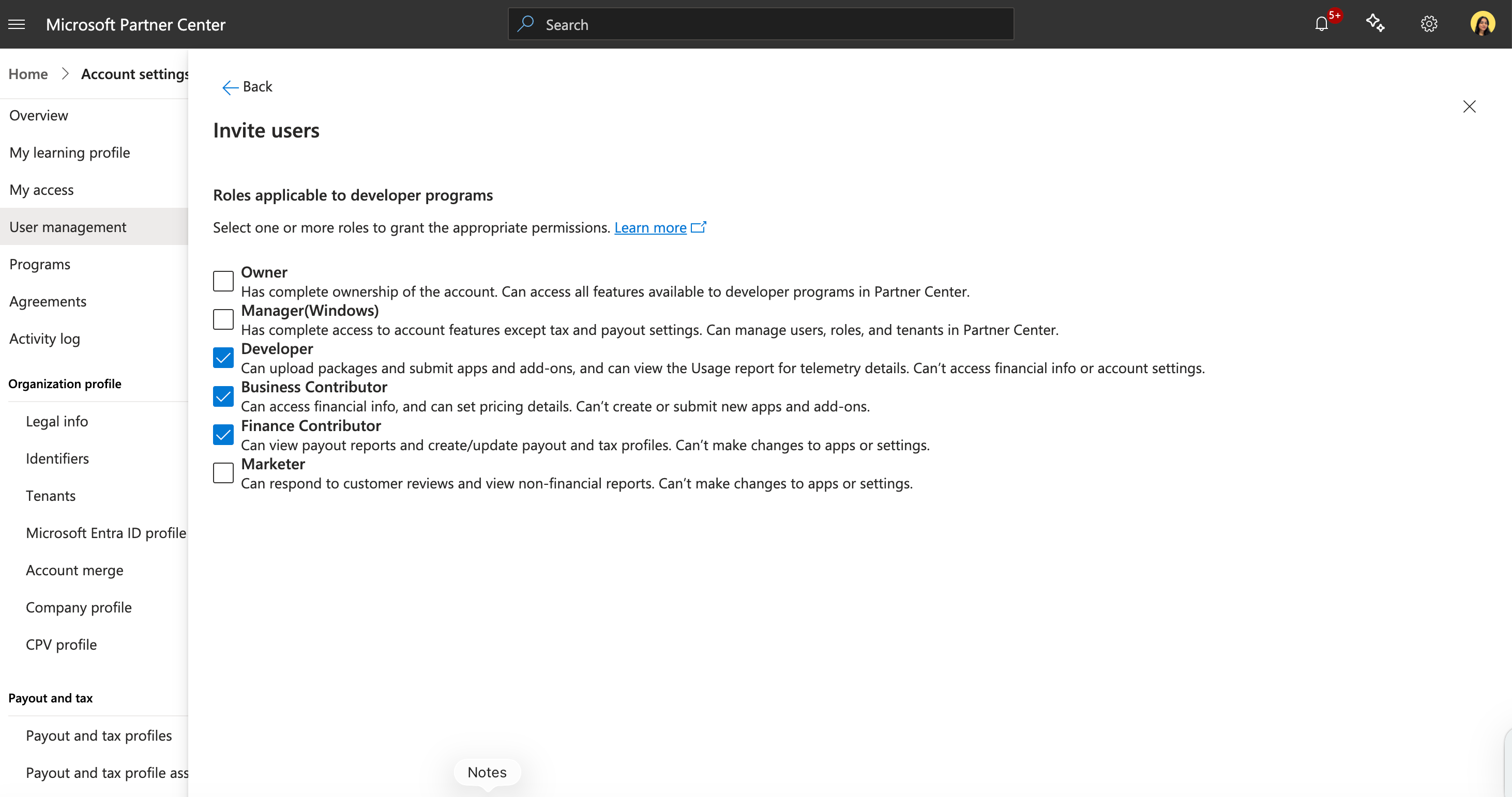Close the Invite users panel
The height and width of the screenshot is (797, 1512).
pos(1469,106)
